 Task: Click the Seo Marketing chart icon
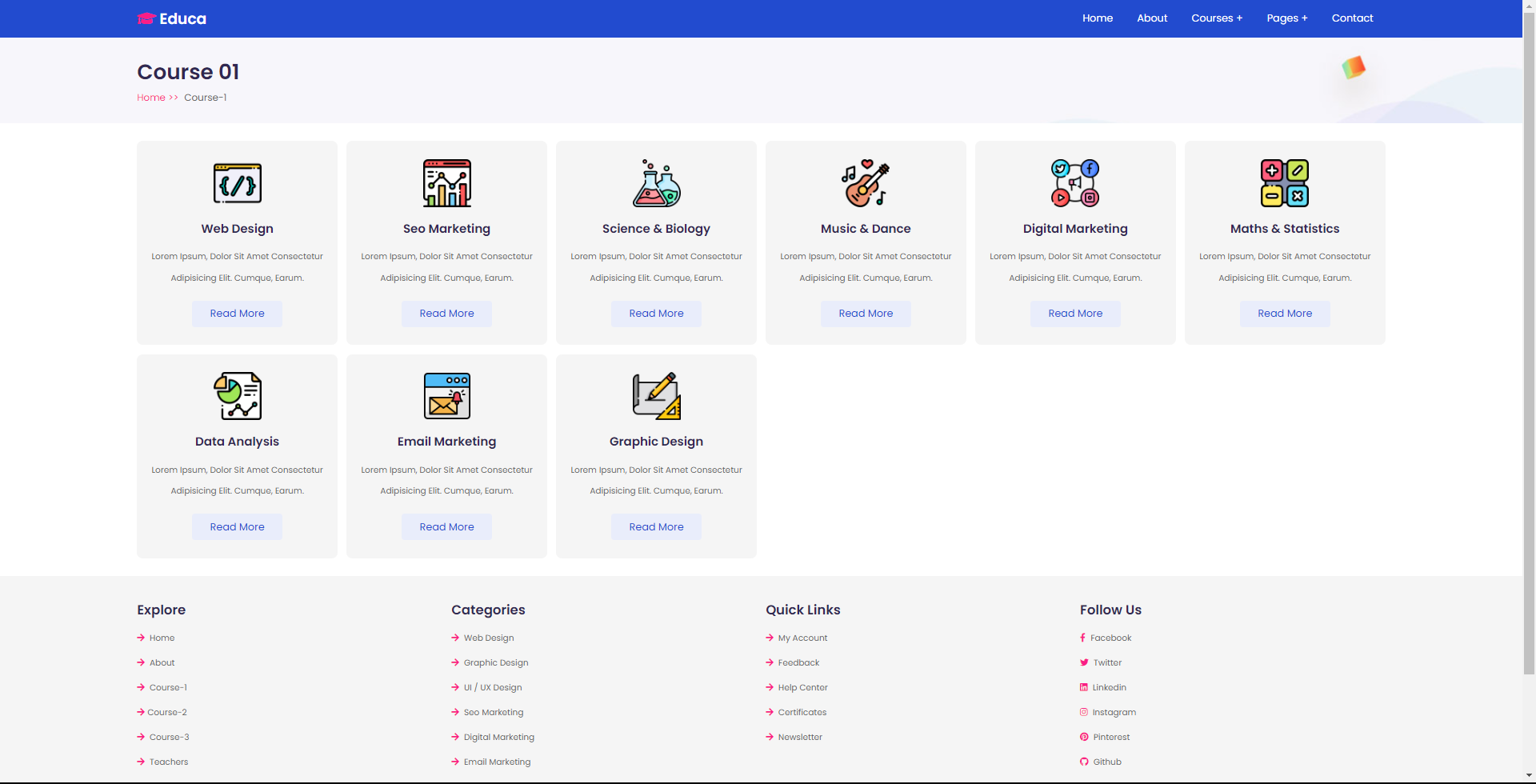[x=446, y=182]
